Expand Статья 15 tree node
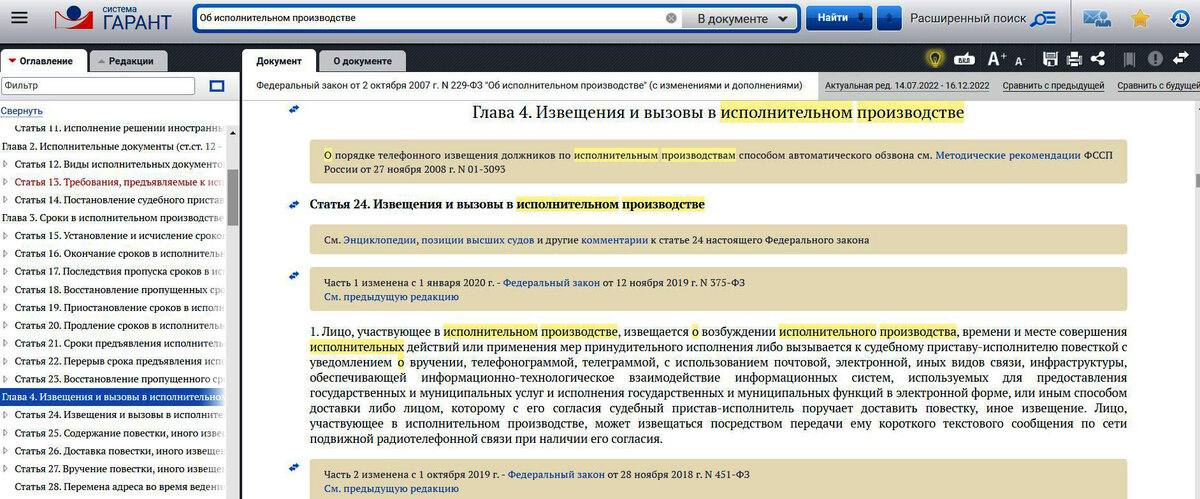This screenshot has width=1200, height=499. tap(6, 236)
